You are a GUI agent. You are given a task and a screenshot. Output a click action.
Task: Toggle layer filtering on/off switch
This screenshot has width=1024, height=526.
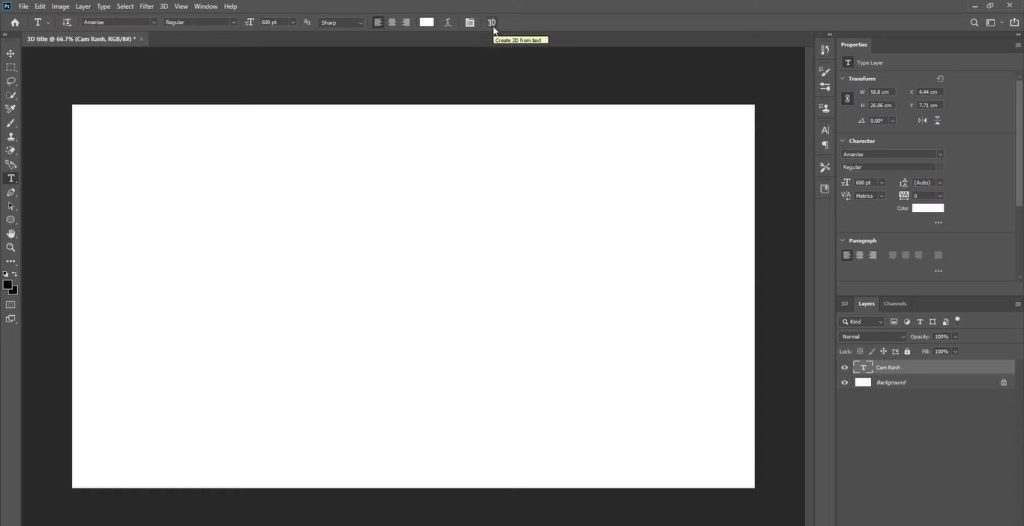click(x=957, y=320)
